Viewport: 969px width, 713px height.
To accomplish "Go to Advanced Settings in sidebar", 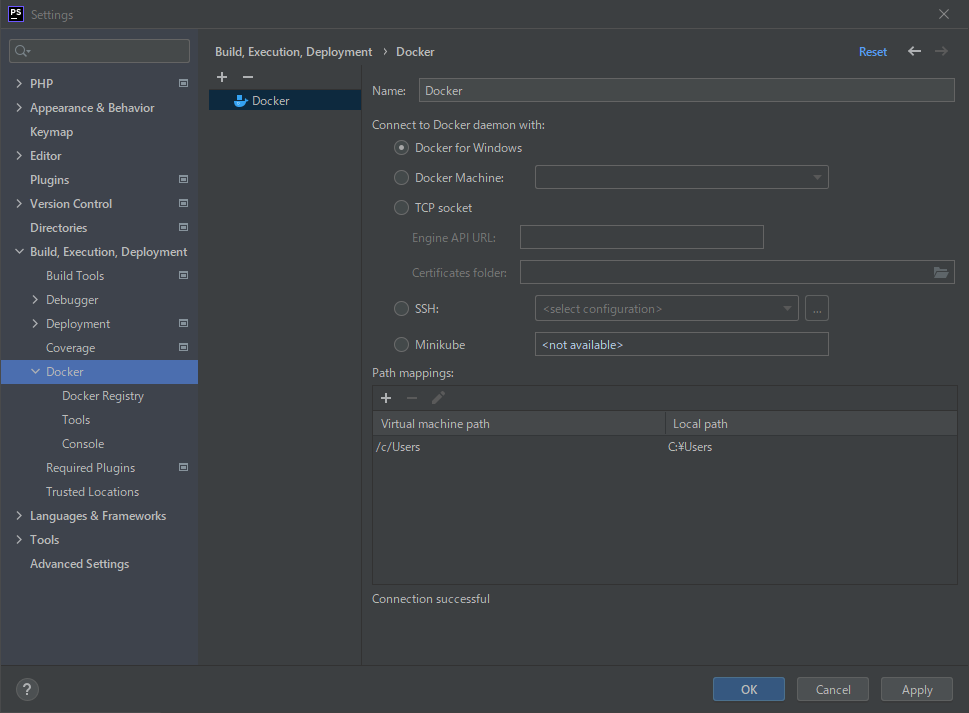I will pyautogui.click(x=79, y=564).
